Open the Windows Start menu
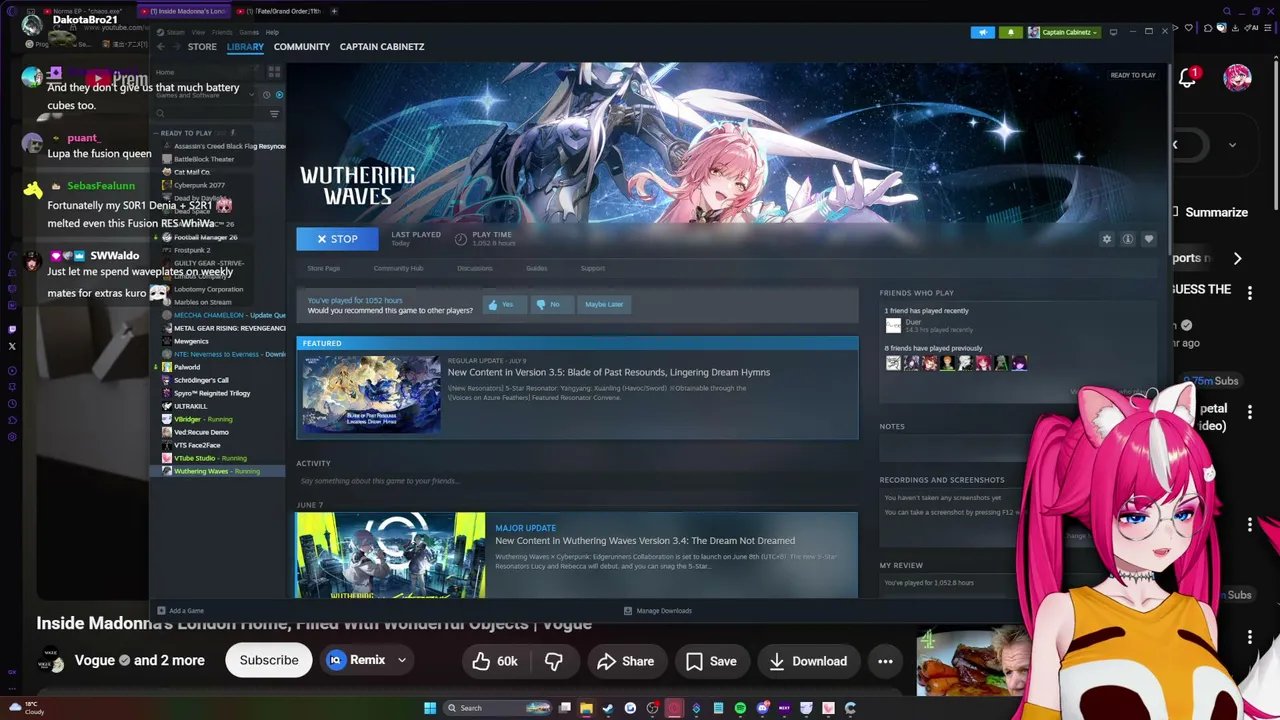Image resolution: width=1280 pixels, height=720 pixels. tap(430, 708)
